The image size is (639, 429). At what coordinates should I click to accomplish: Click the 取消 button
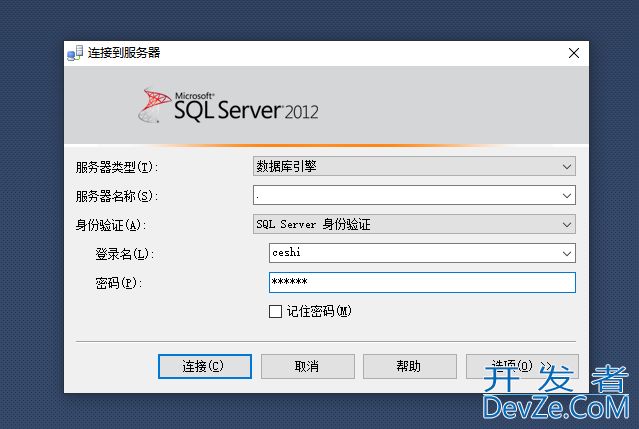(x=308, y=366)
